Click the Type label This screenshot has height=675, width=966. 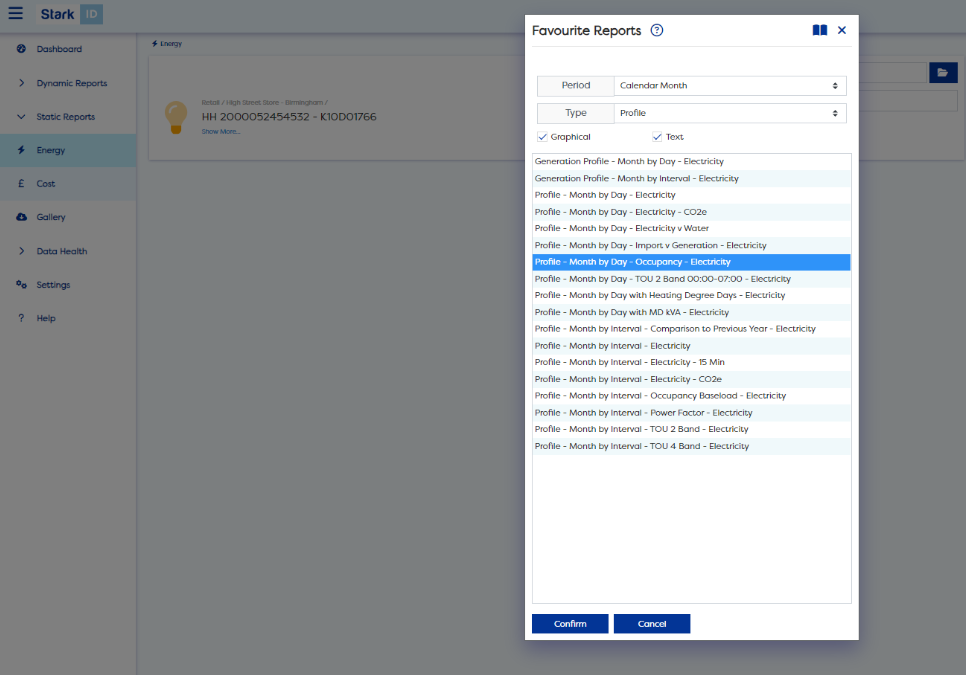[x=575, y=113]
